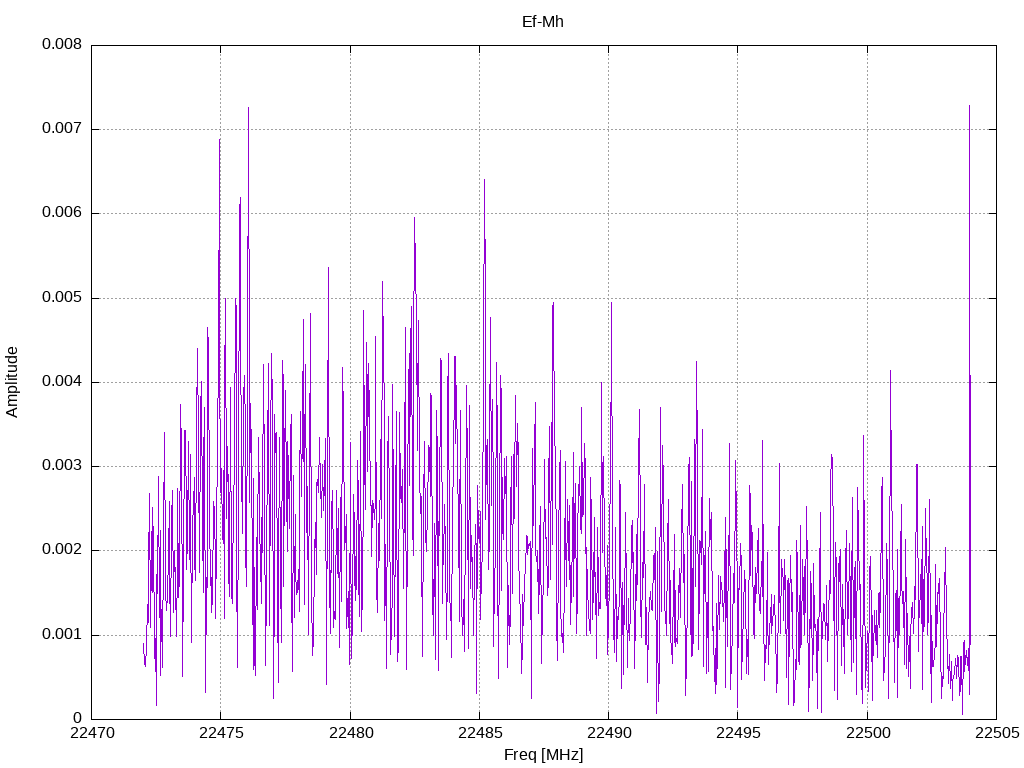
Task: Pick the 22485 x-axis tick label
Action: point(479,733)
